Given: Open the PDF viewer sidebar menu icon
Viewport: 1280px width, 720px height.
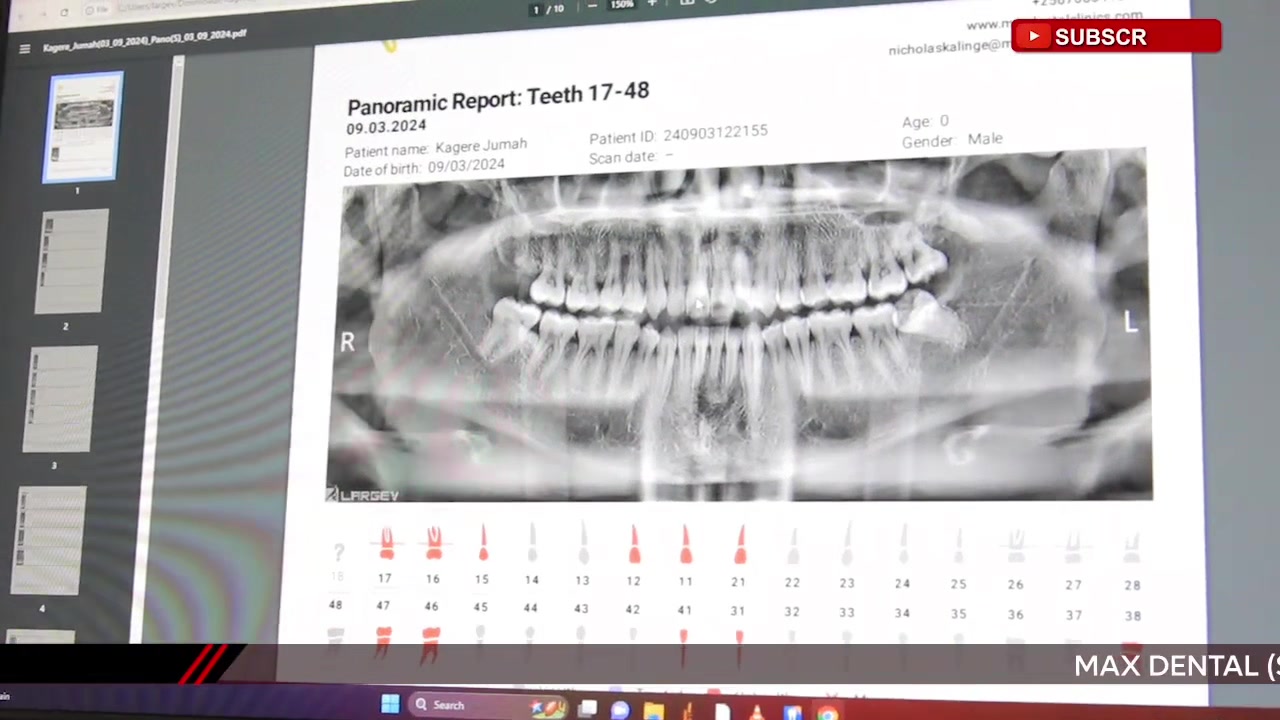Looking at the screenshot, I should (x=25, y=49).
